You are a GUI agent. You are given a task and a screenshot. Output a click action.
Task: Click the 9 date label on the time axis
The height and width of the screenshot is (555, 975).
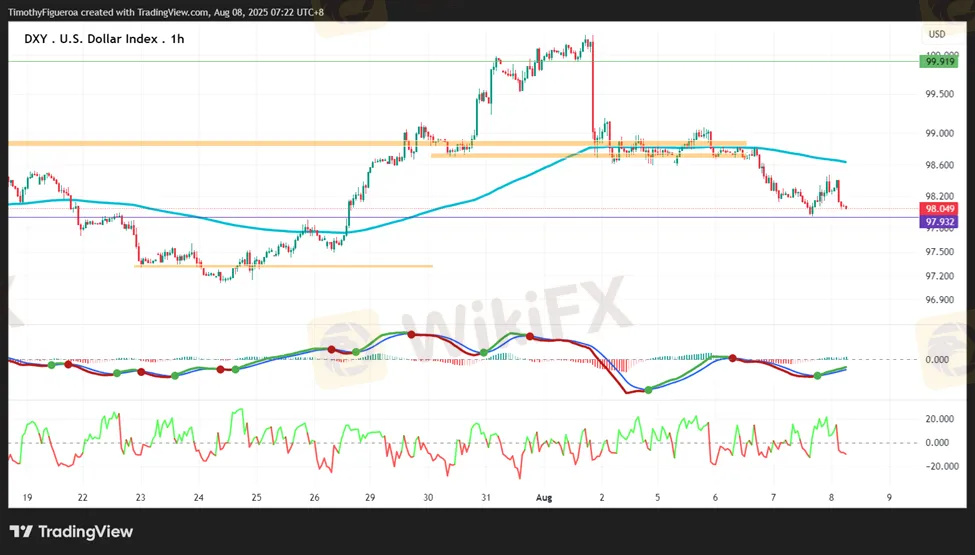889,497
